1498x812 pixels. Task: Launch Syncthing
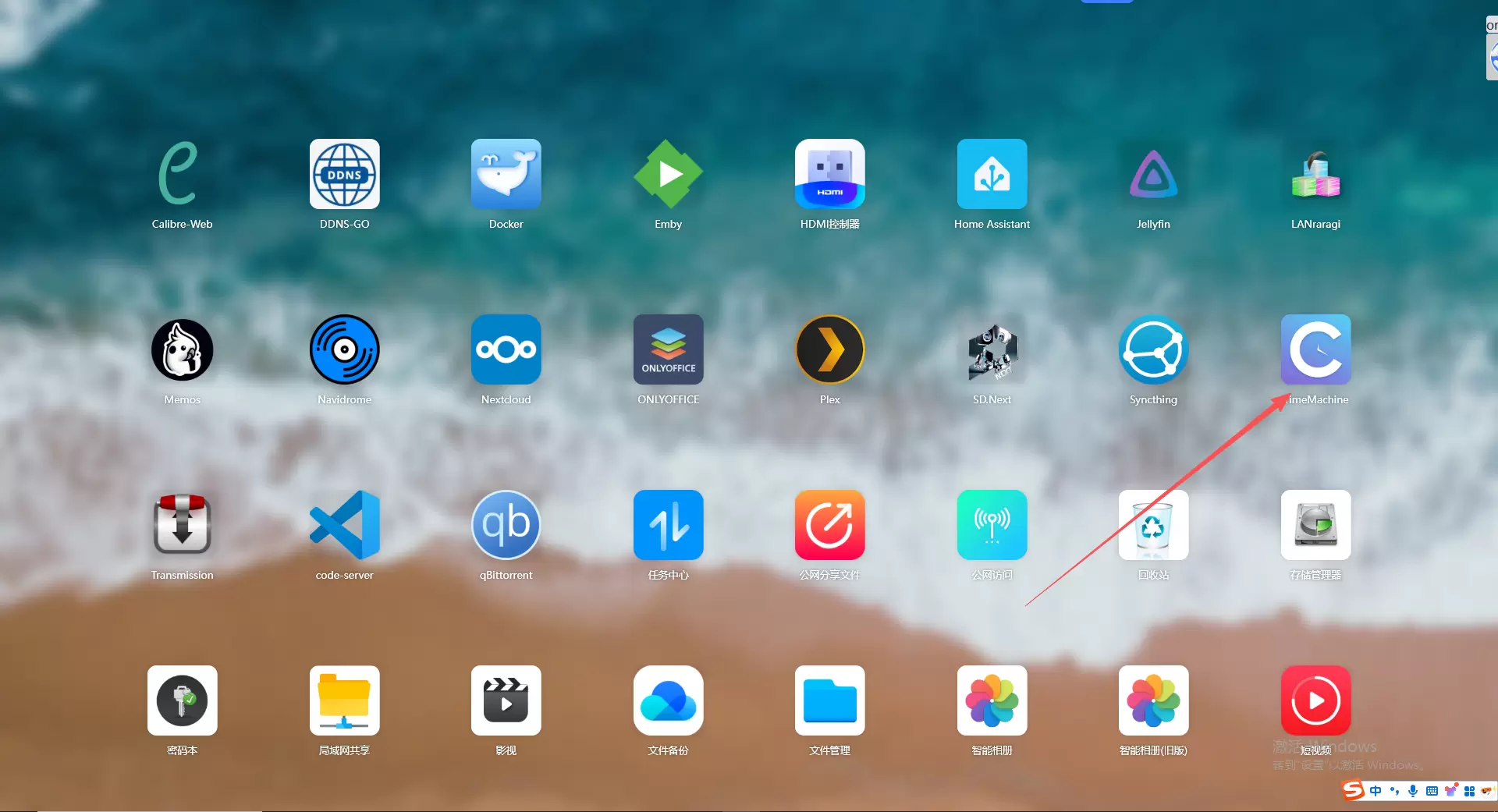[x=1153, y=349]
